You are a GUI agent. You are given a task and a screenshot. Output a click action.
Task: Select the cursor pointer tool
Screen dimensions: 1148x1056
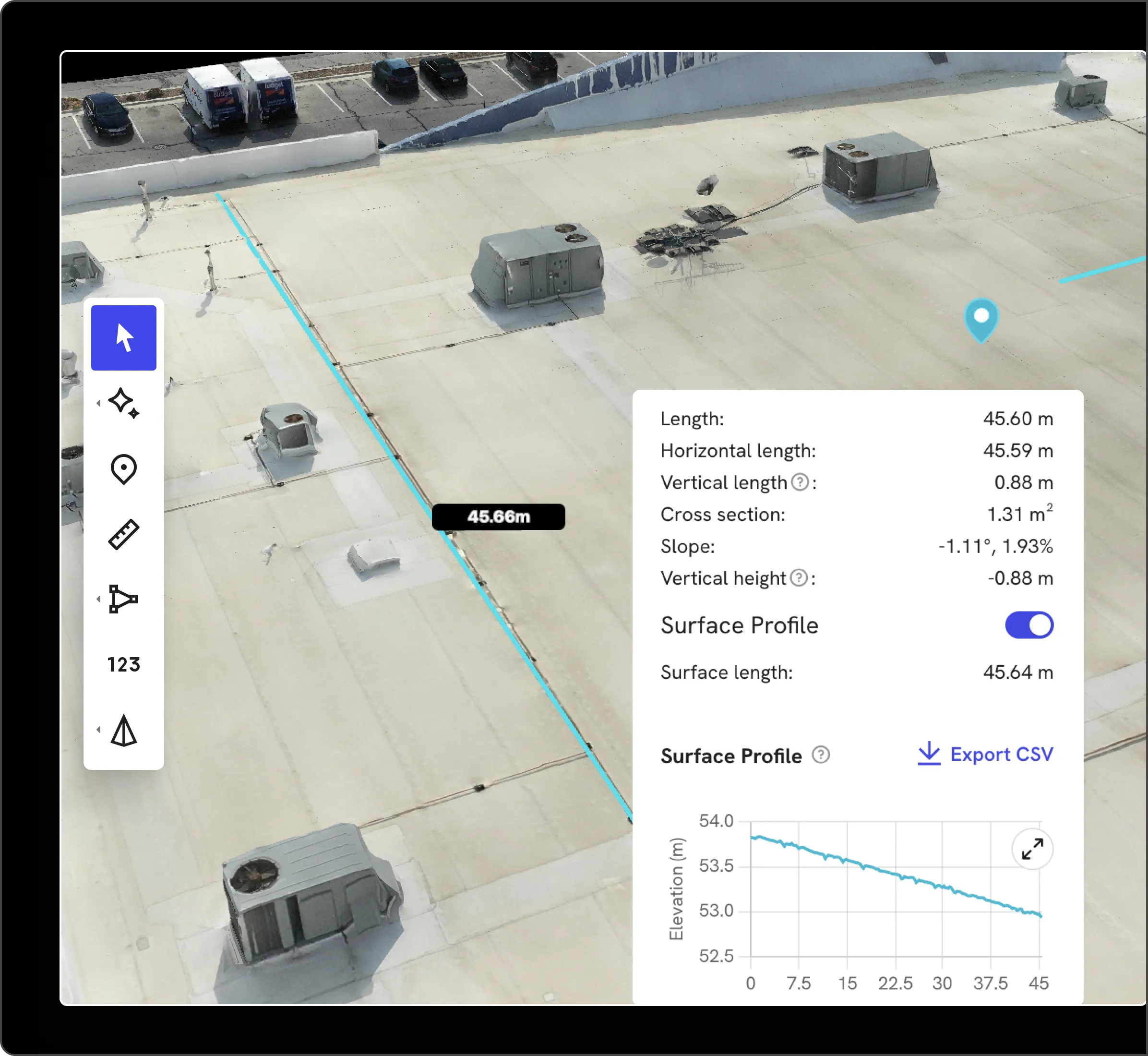click(x=123, y=338)
